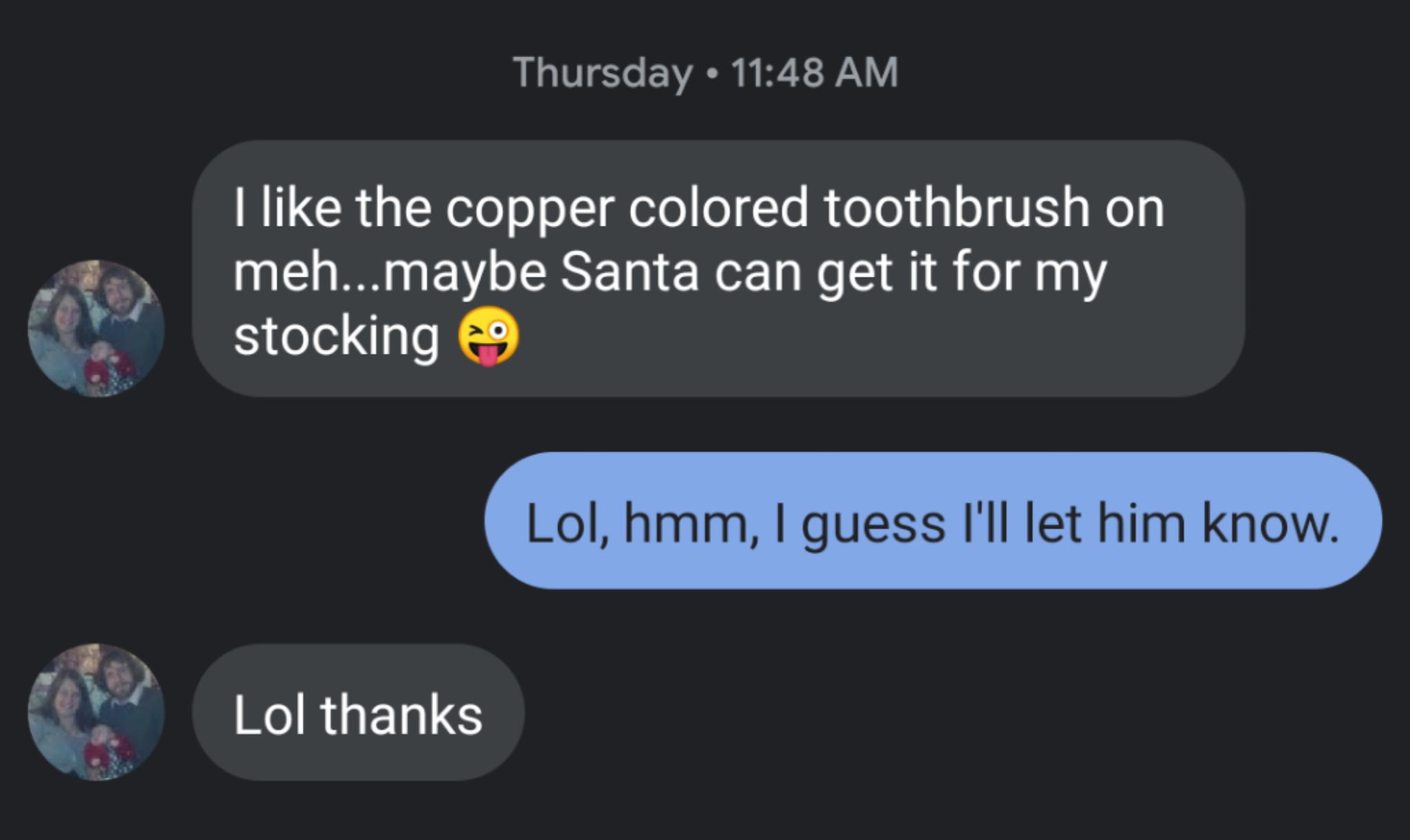This screenshot has width=1410, height=840.
Task: Click "know." at the end of the sent message
Action: point(1270,523)
